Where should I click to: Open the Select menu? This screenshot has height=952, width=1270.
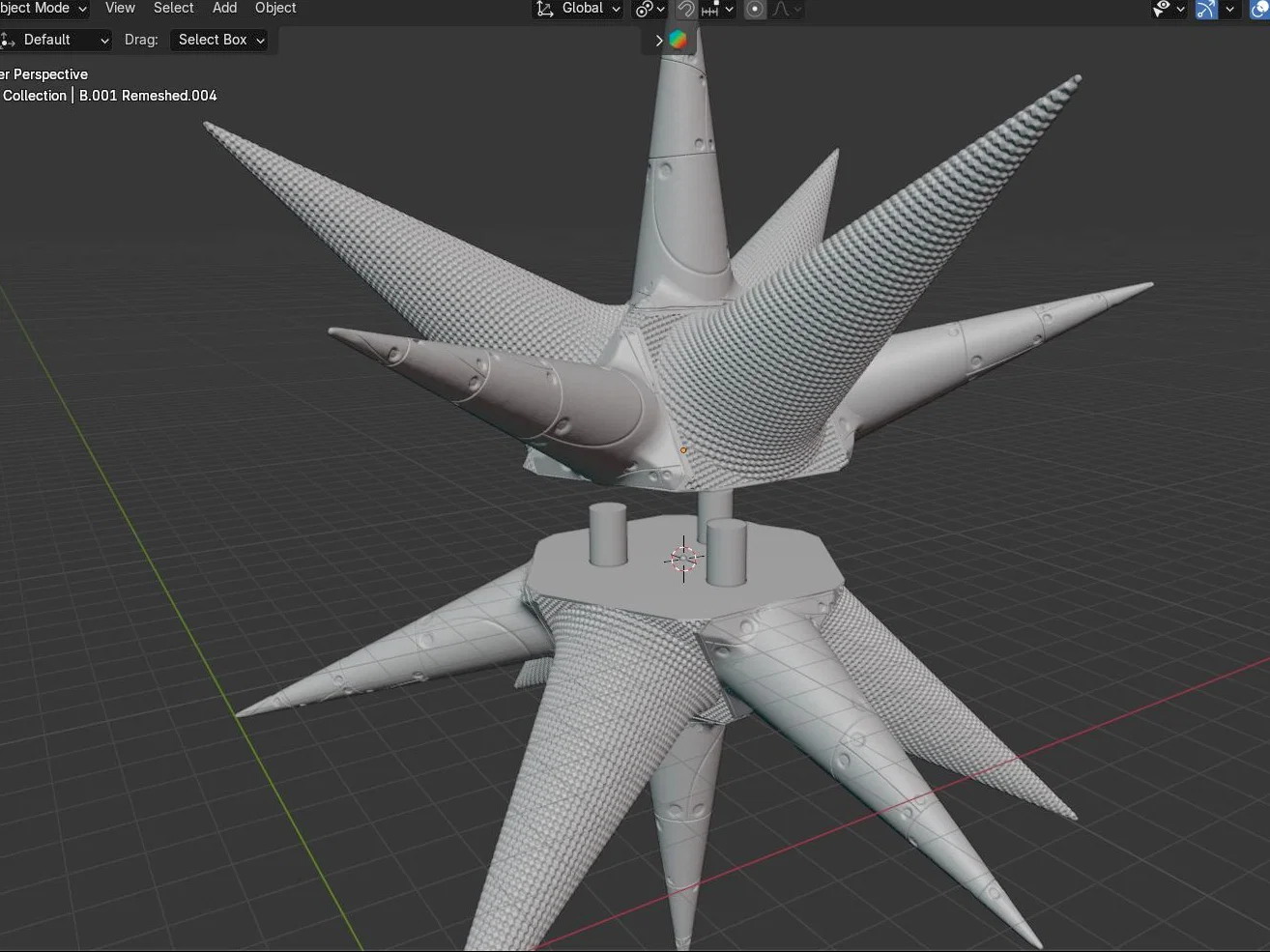[174, 9]
